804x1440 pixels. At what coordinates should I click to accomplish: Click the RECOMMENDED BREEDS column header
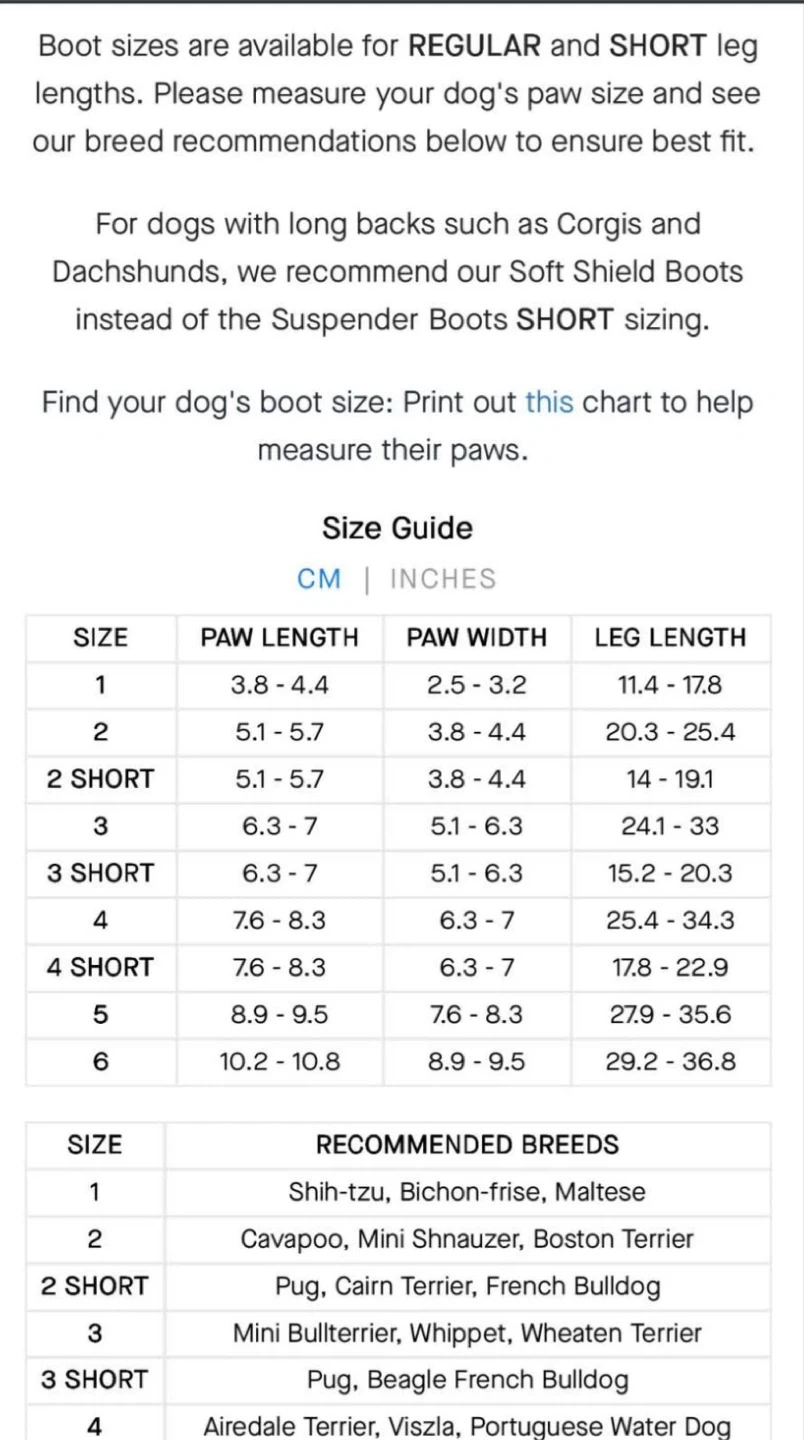pos(467,1145)
